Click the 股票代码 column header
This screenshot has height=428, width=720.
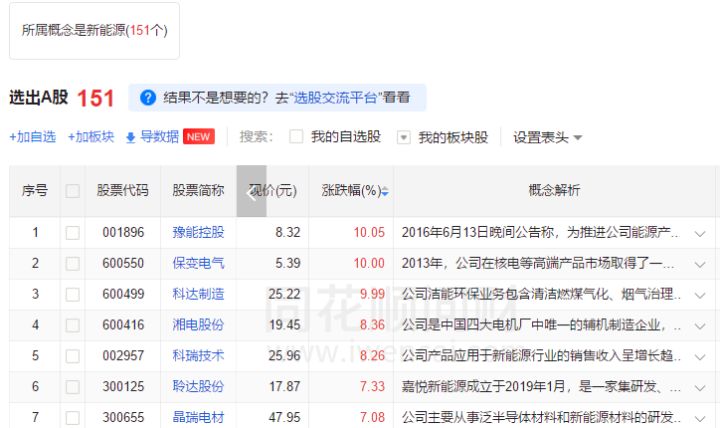point(123,190)
